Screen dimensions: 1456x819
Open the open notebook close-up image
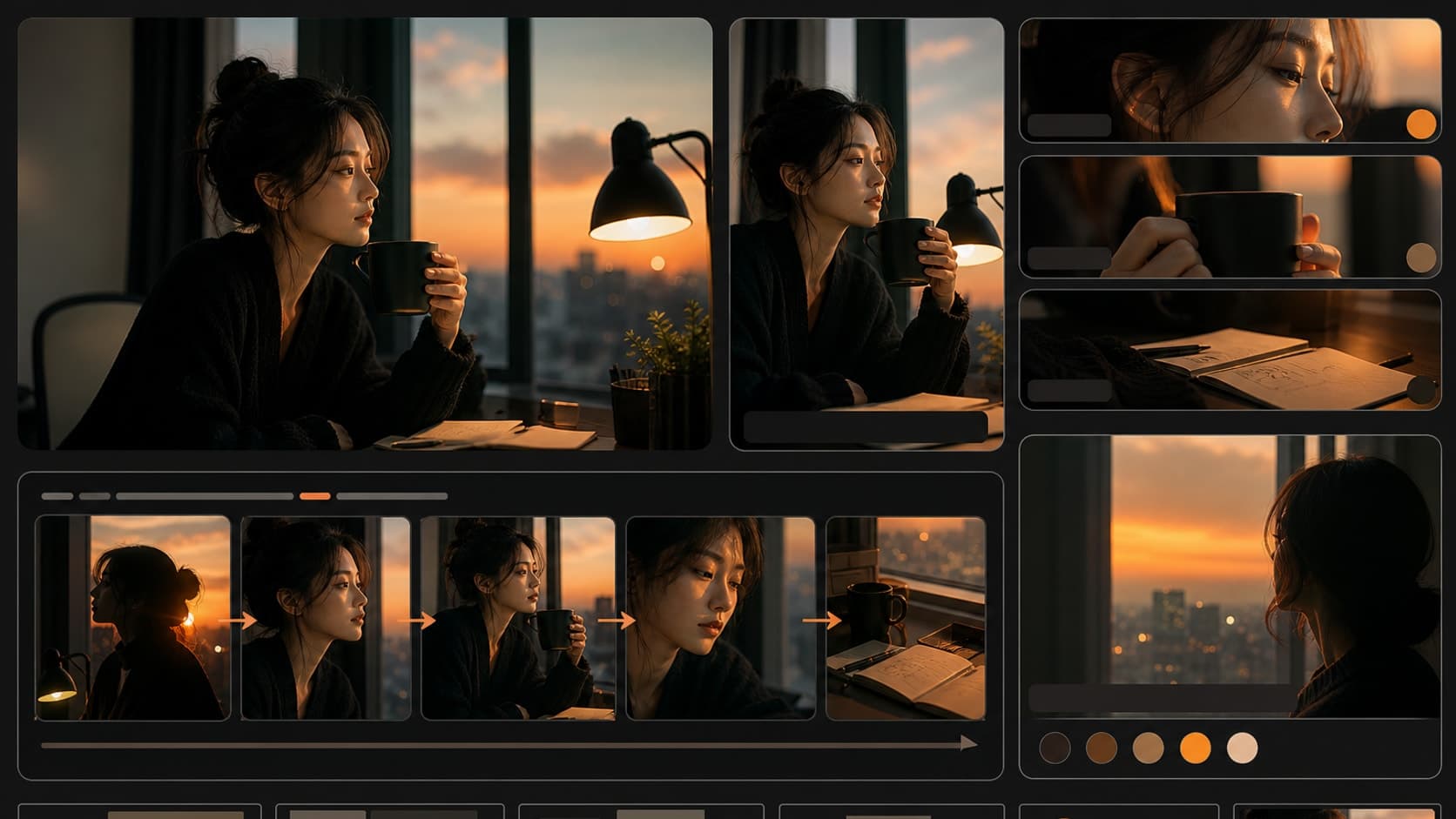tap(1230, 350)
